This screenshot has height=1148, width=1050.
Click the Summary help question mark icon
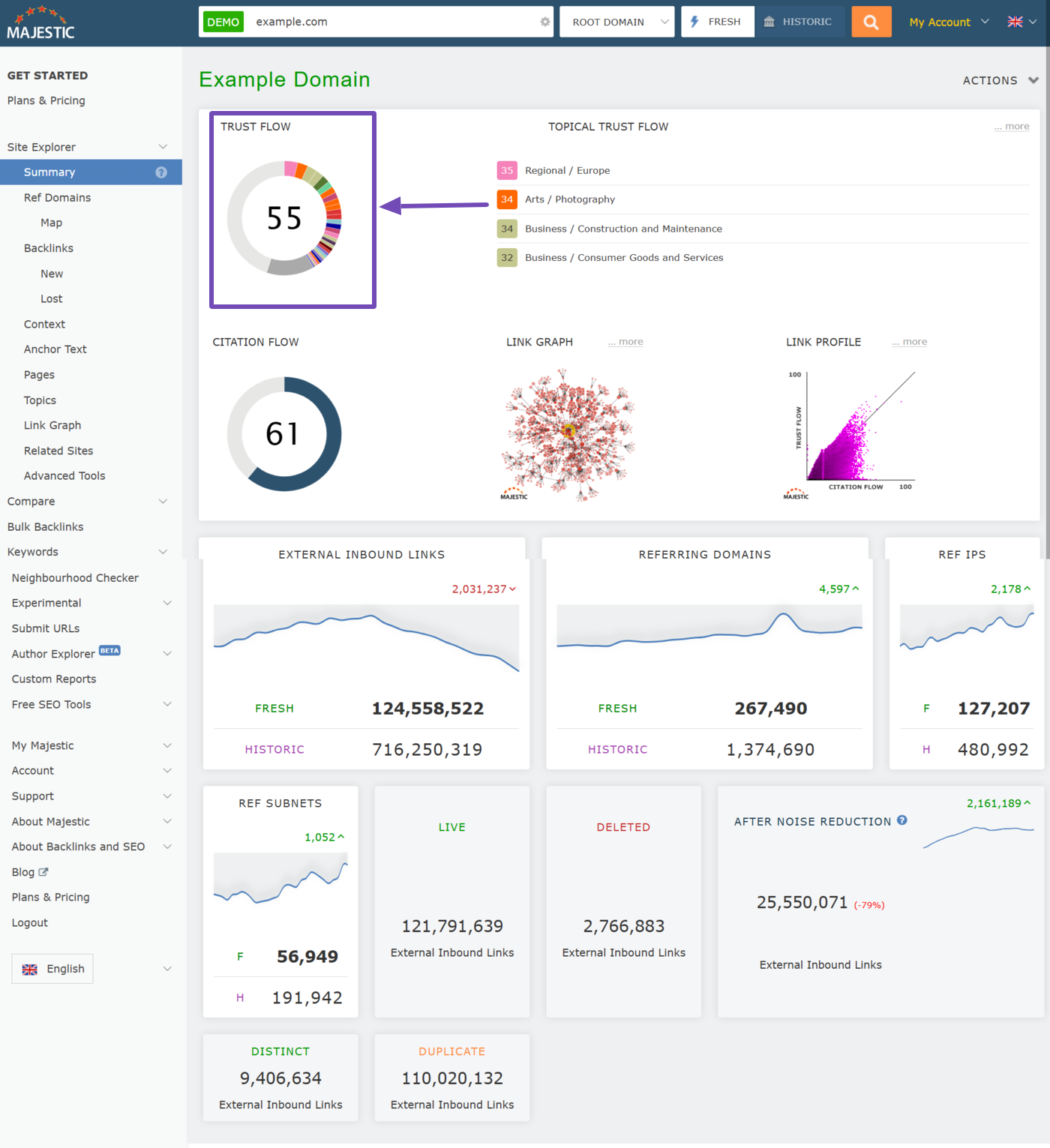pos(161,172)
